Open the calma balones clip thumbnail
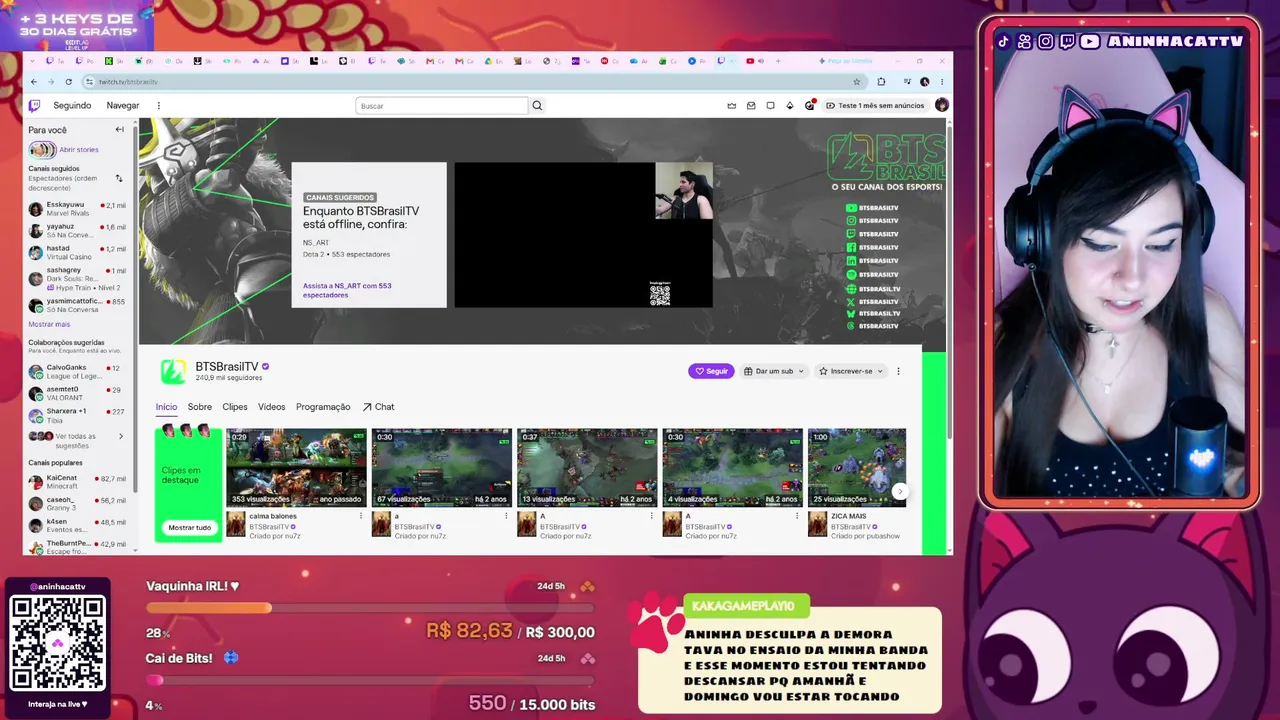This screenshot has width=1280, height=720. tap(296, 467)
